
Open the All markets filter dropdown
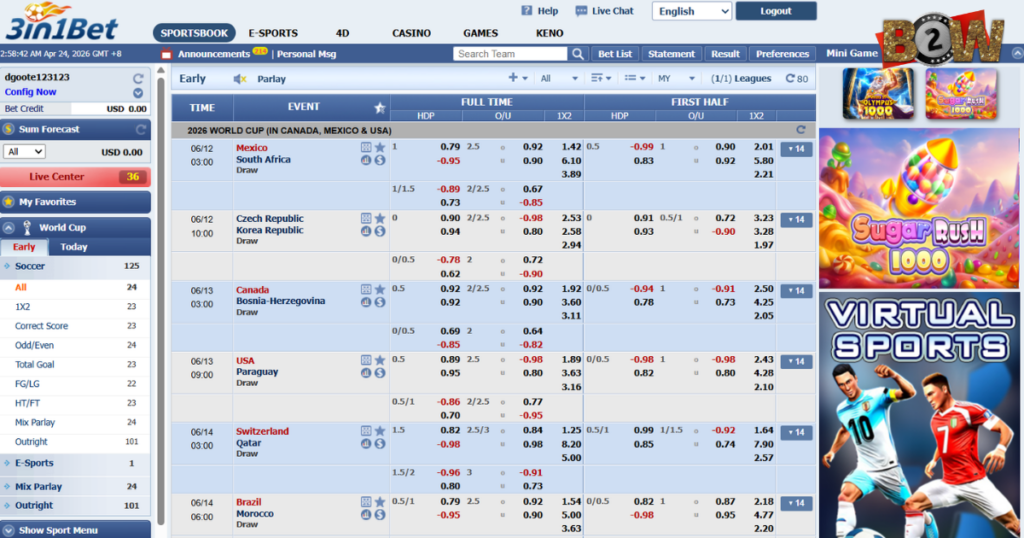(x=558, y=78)
